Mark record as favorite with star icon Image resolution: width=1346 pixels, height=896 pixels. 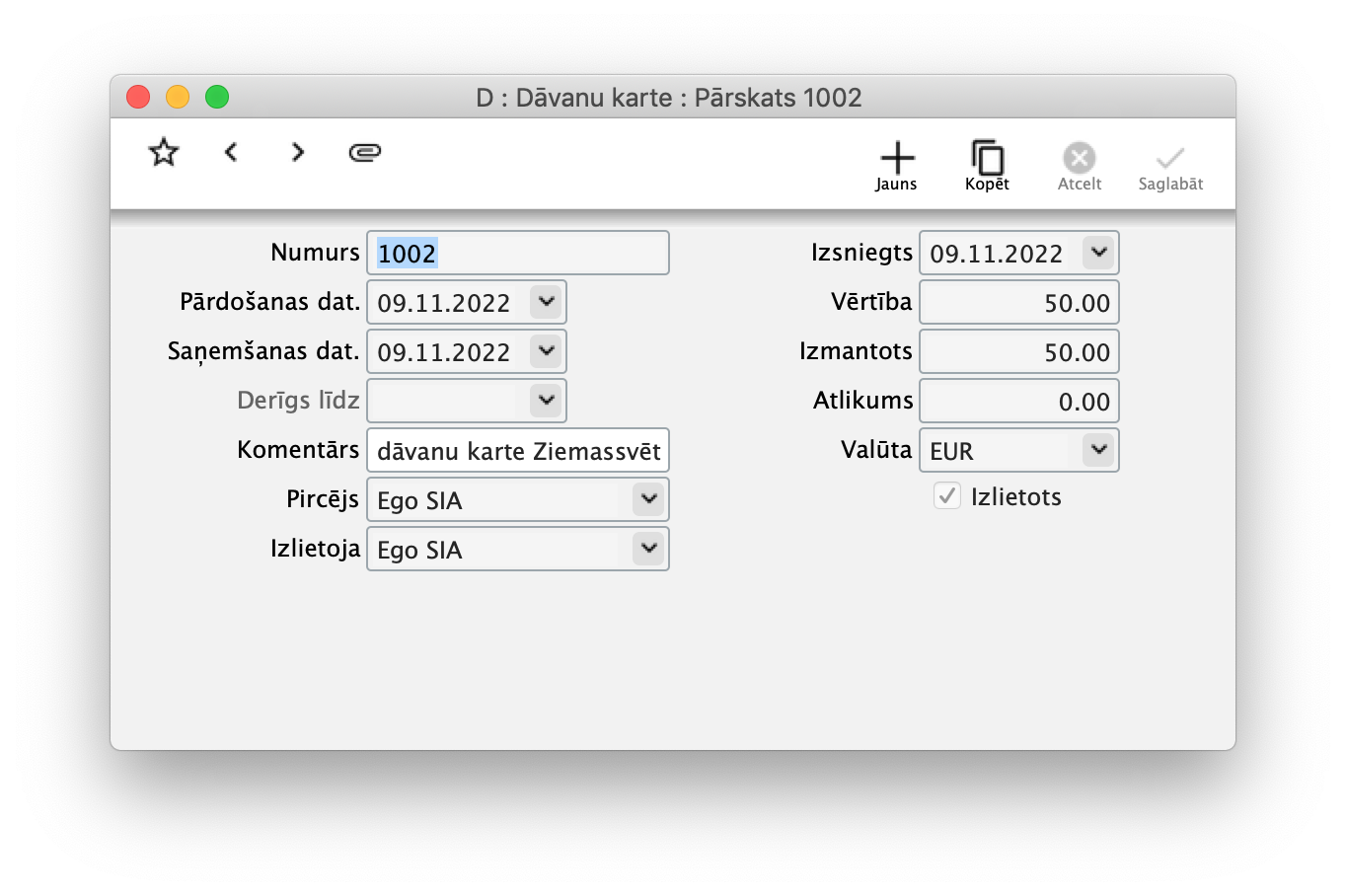[164, 152]
